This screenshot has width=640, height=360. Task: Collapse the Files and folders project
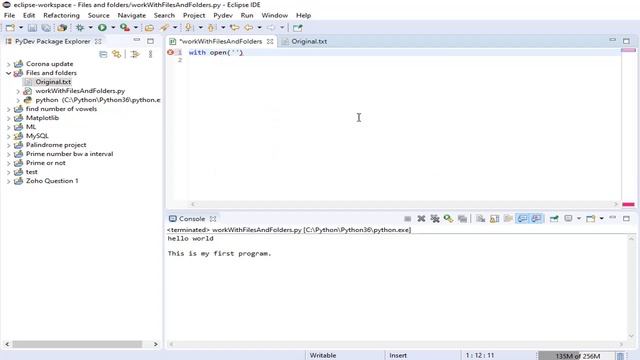(9, 73)
